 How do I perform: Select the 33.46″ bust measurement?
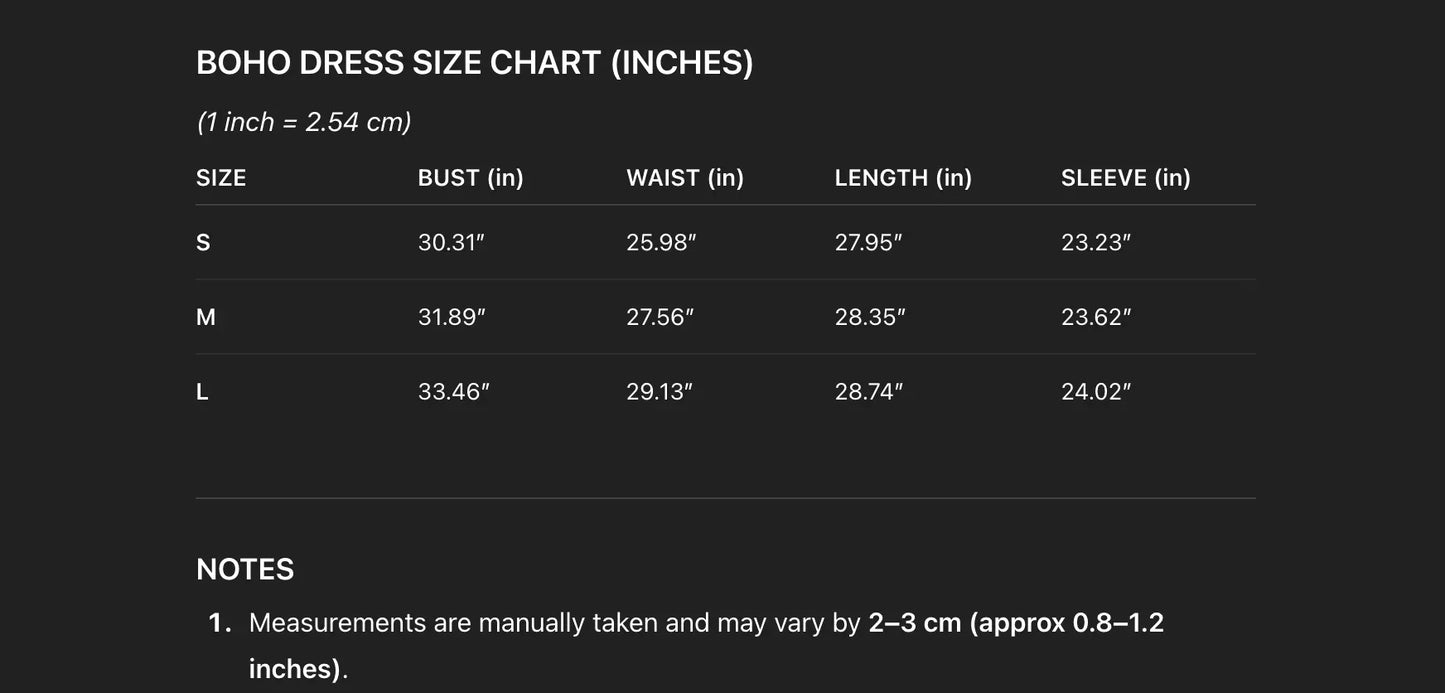coord(453,392)
